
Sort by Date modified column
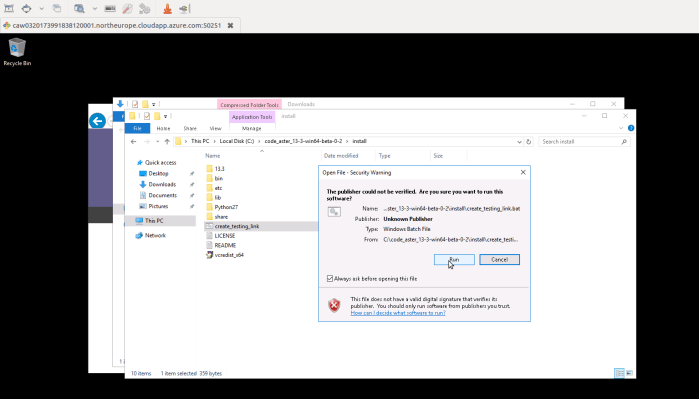341,156
